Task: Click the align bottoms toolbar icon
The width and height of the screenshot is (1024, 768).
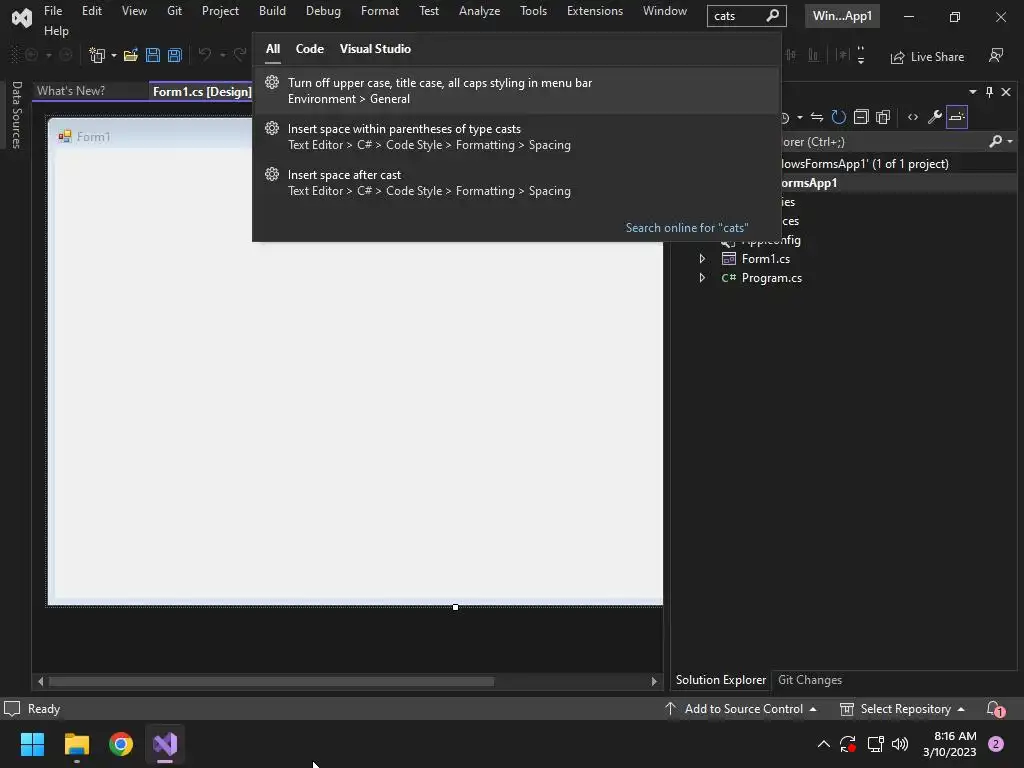Action: coord(814,56)
